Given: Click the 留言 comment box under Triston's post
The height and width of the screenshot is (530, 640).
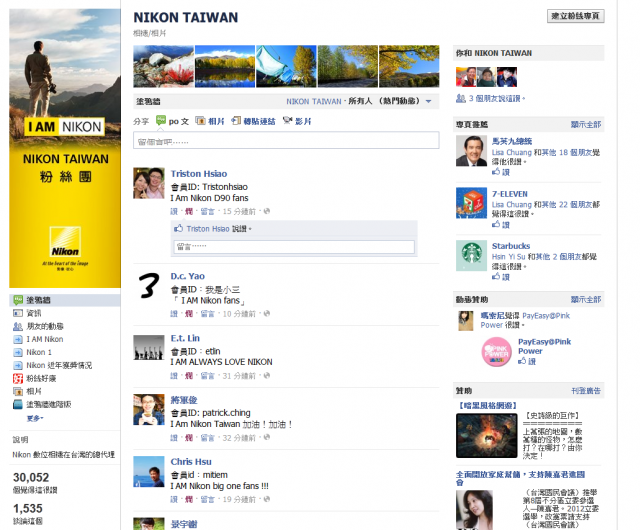Looking at the screenshot, I should click(294, 247).
